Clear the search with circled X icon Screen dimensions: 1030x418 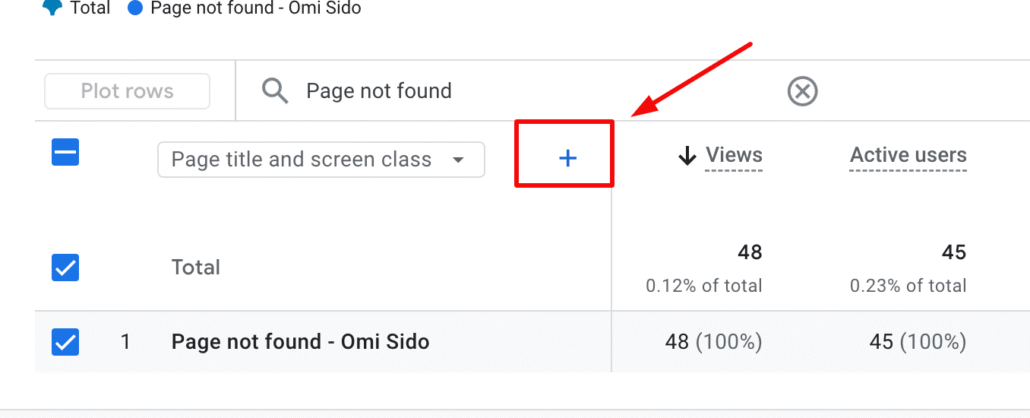[x=803, y=91]
